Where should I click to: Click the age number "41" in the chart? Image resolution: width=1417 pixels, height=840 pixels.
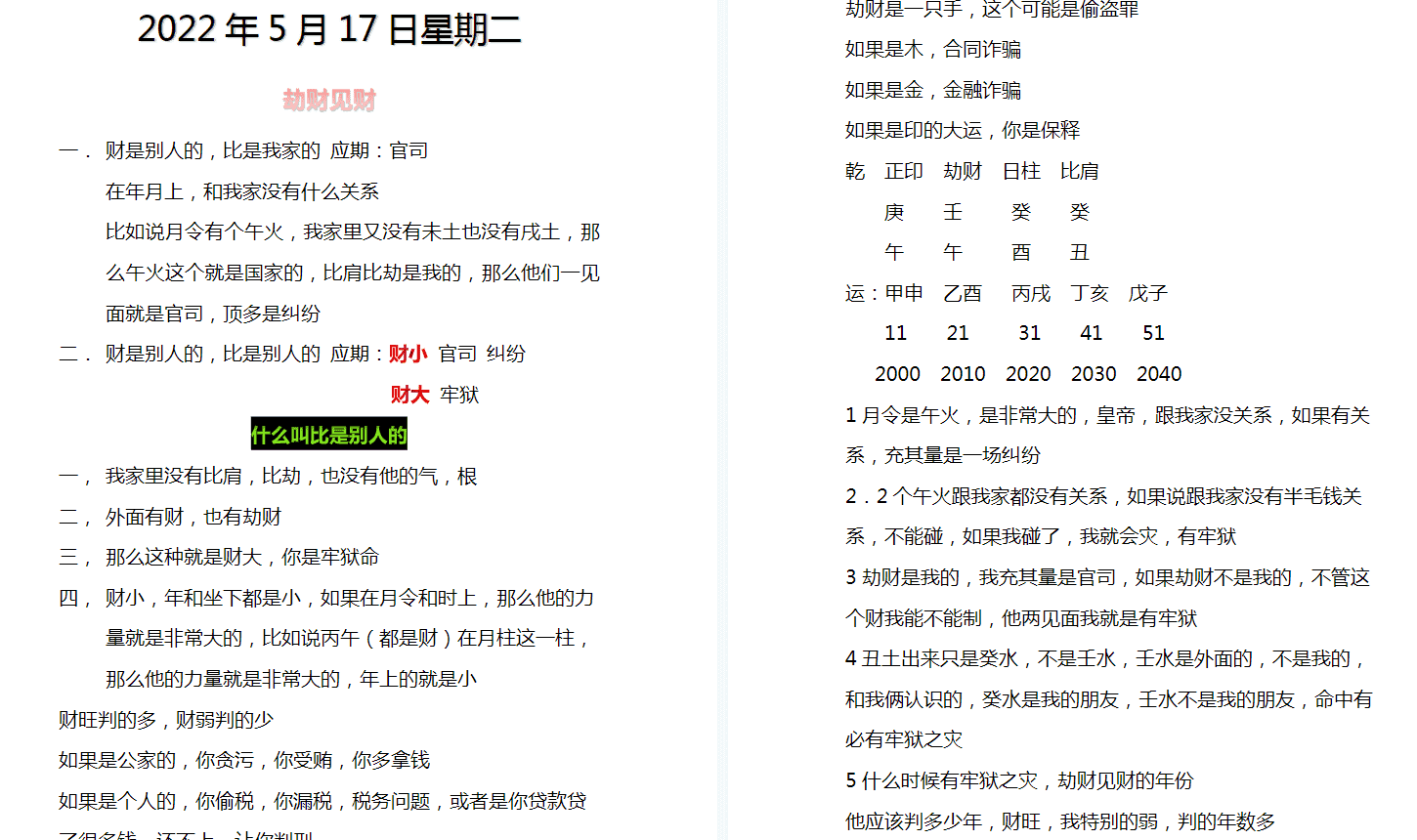1092,333
